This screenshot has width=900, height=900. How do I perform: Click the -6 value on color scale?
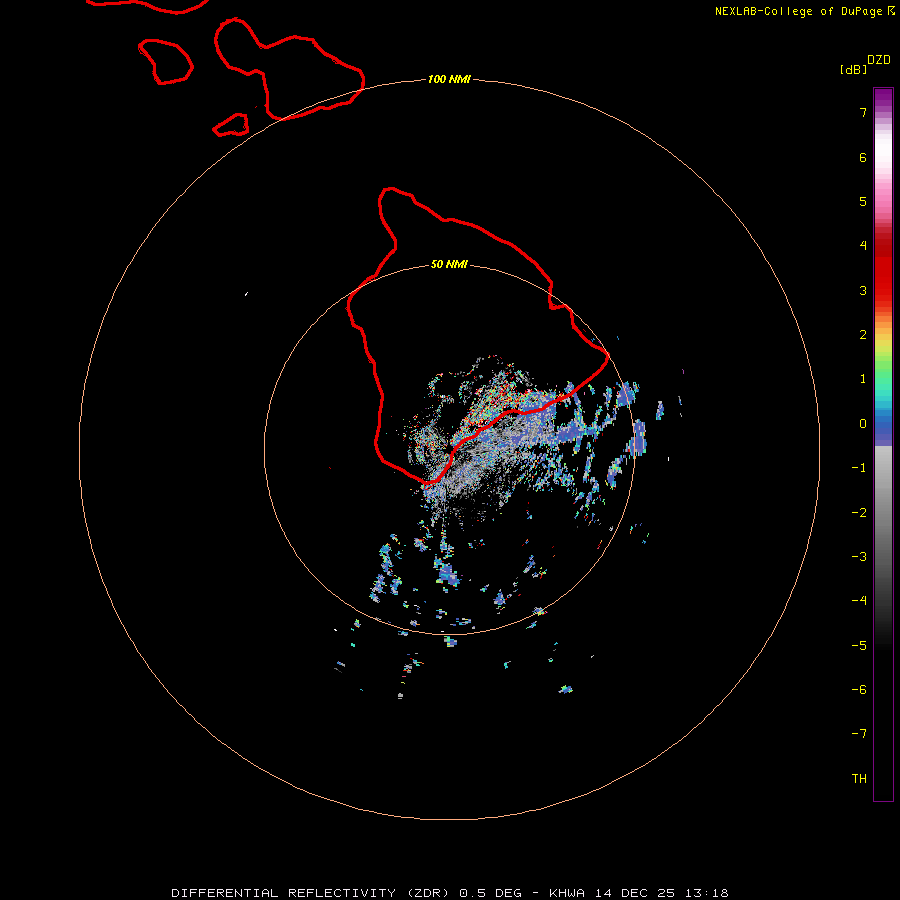pyautogui.click(x=859, y=690)
